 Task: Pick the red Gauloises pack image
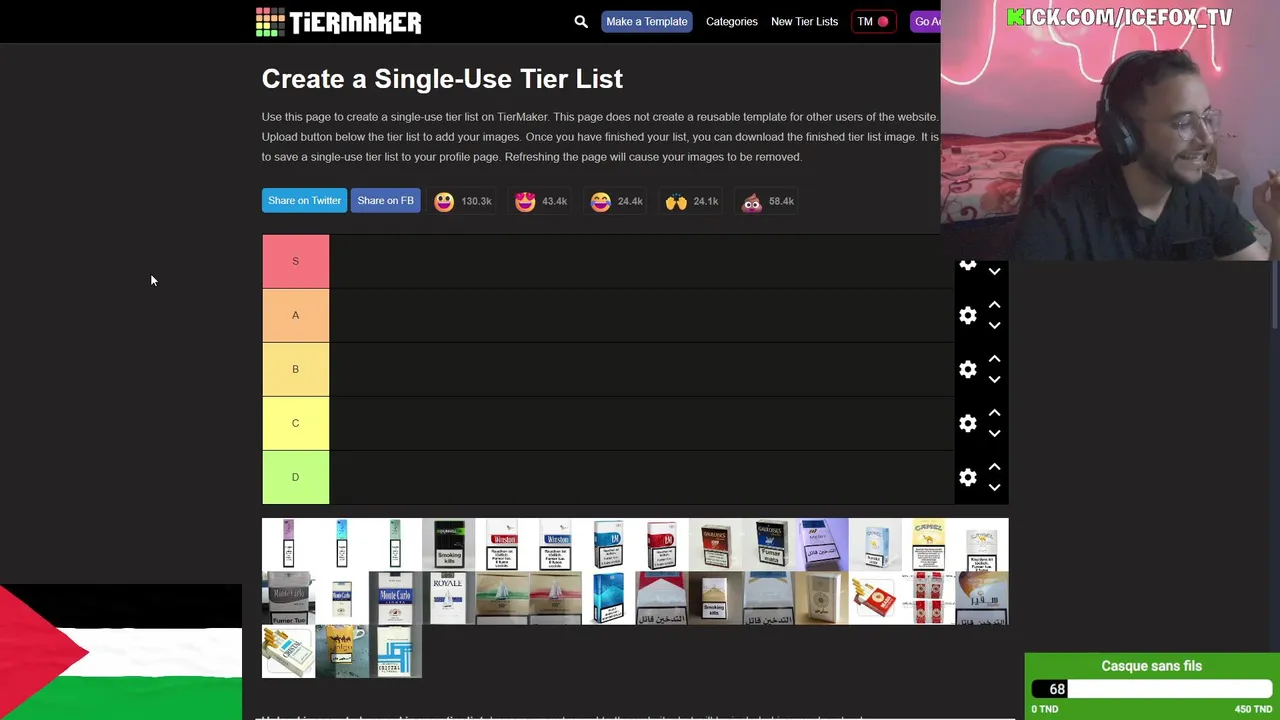[715, 544]
